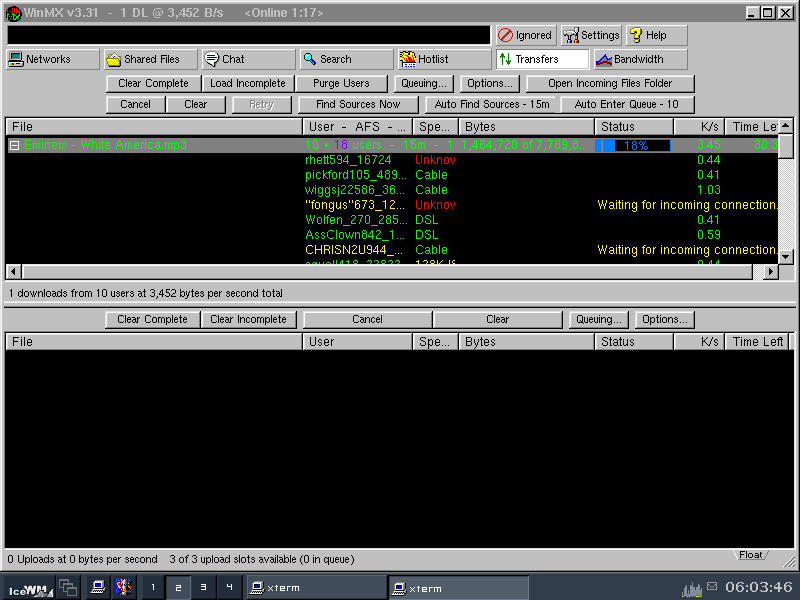The image size is (800, 600).
Task: Click the Chat speech bubble icon
Action: pyautogui.click(x=212, y=59)
